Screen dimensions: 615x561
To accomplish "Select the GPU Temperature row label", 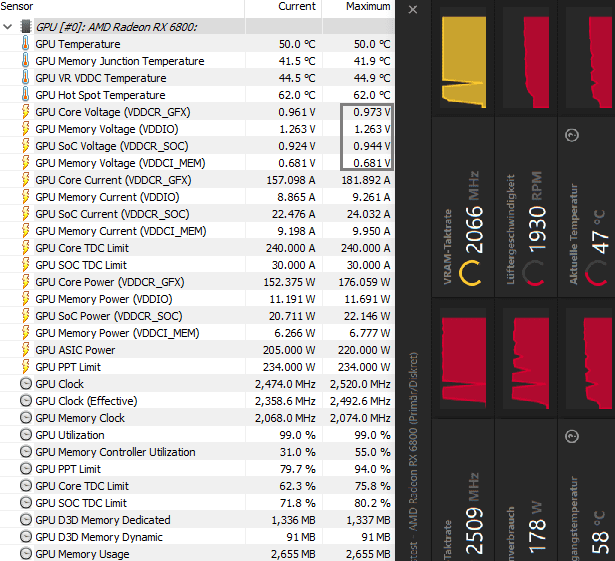I will point(78,44).
